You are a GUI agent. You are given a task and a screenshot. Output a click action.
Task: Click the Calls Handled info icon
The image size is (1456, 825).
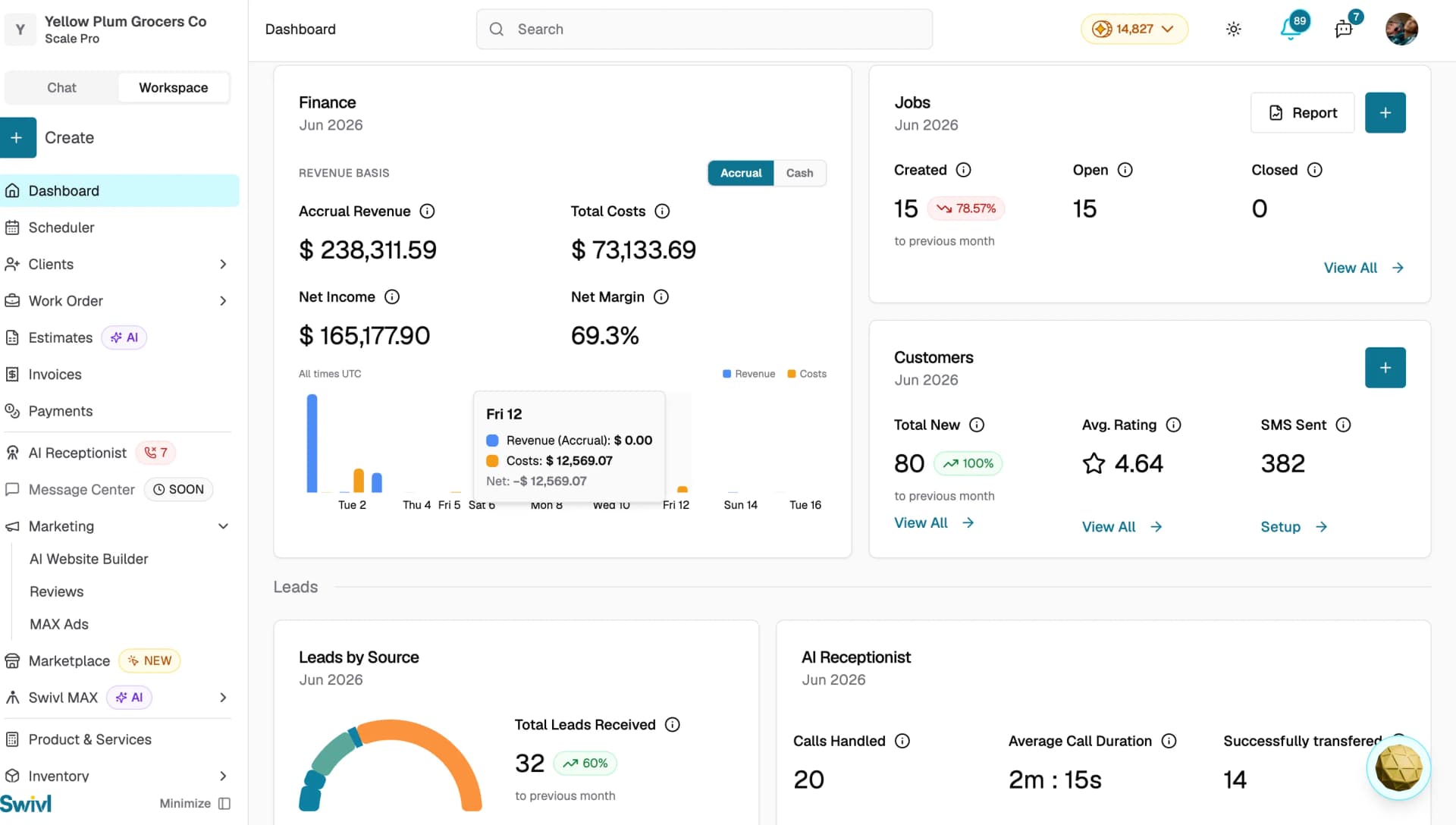coord(902,741)
